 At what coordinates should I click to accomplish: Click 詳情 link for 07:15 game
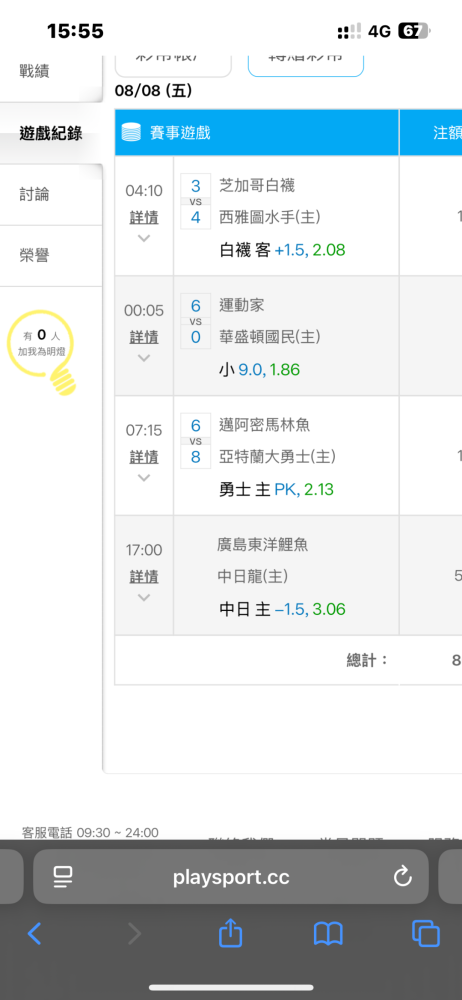click(x=144, y=457)
